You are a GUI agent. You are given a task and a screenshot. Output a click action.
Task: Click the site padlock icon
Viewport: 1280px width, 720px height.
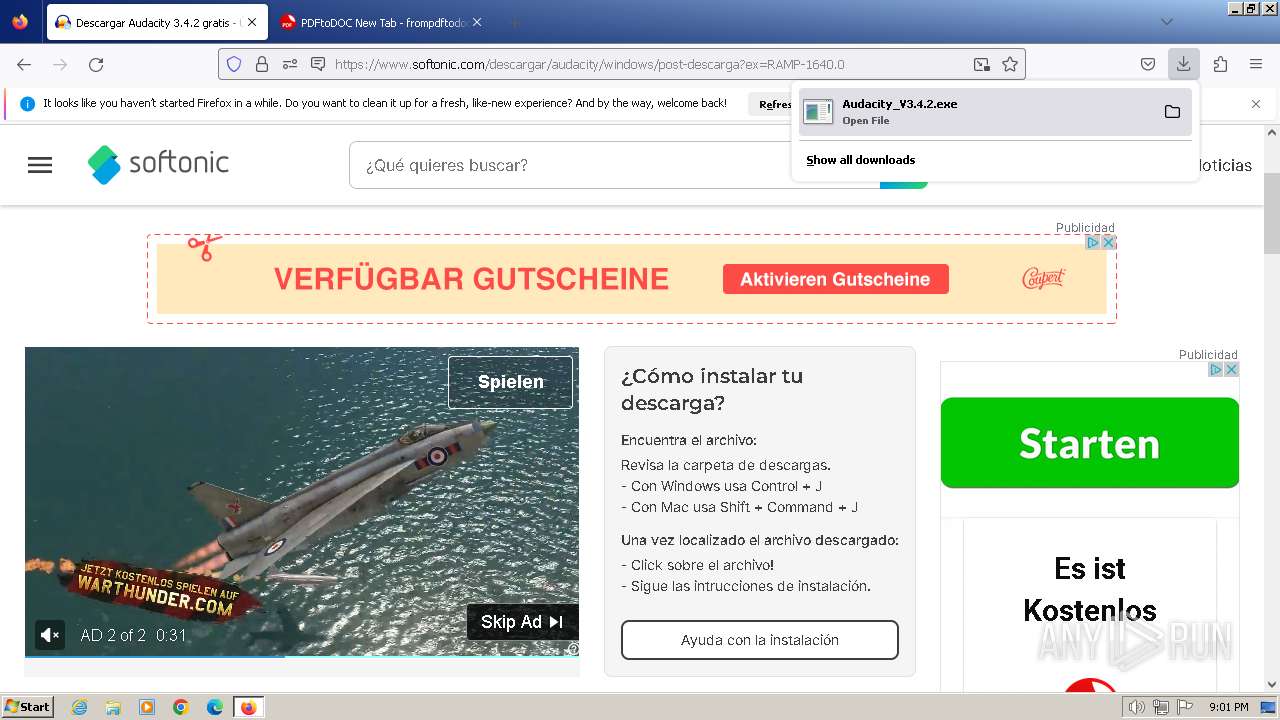pos(262,64)
